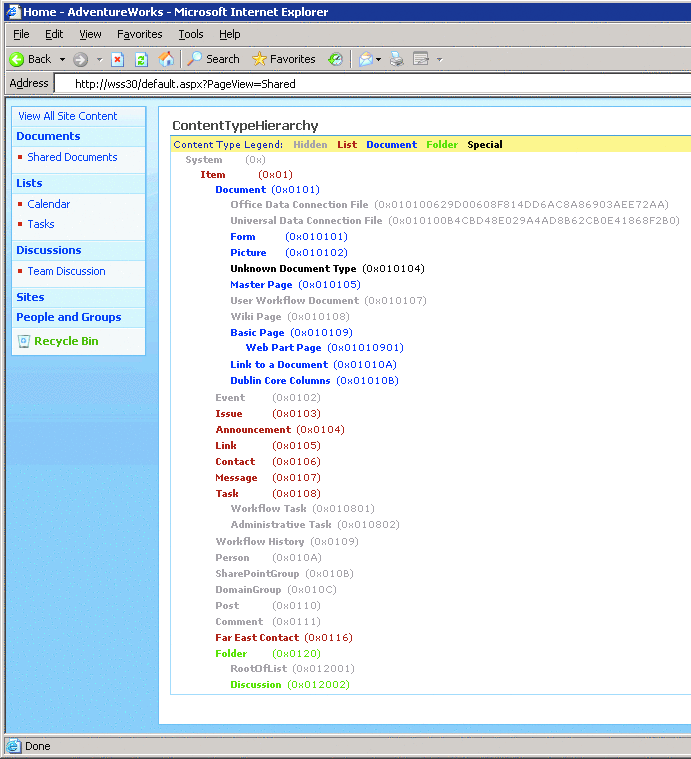The height and width of the screenshot is (759, 691).
Task: Click the 'Issue (0x0103)' row
Action: [268, 414]
